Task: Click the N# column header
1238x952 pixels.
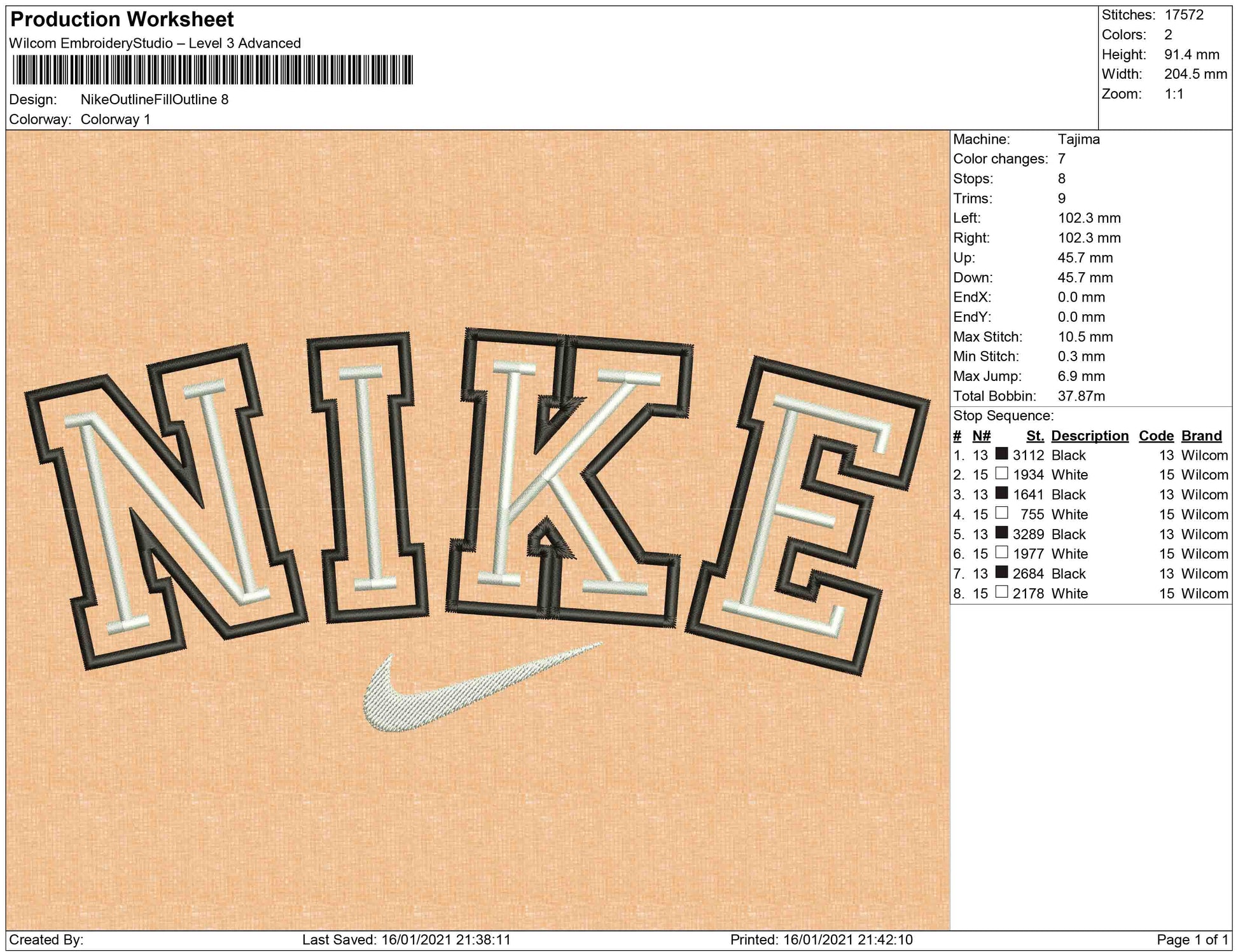Action: click(981, 436)
